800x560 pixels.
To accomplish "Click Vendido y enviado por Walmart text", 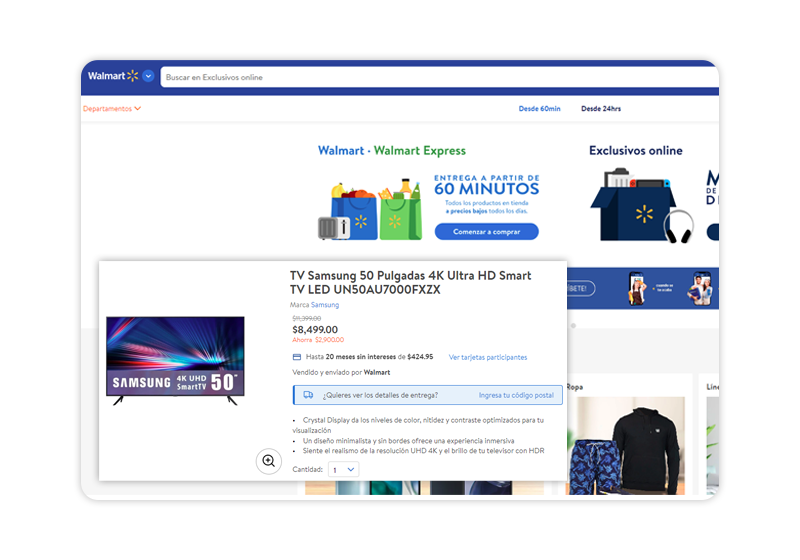I will [341, 372].
